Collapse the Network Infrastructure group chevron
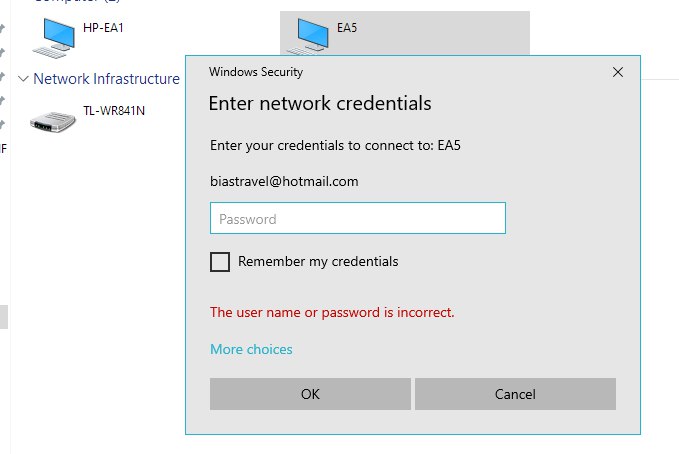Image resolution: width=679 pixels, height=454 pixels. tap(23, 79)
